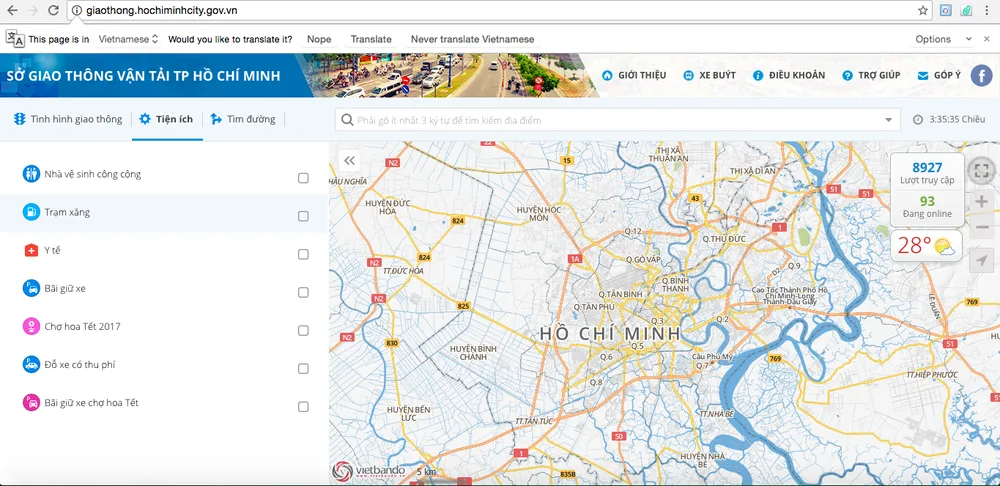
Task: Check the Trạm xăng checkbox
Action: pyautogui.click(x=303, y=216)
